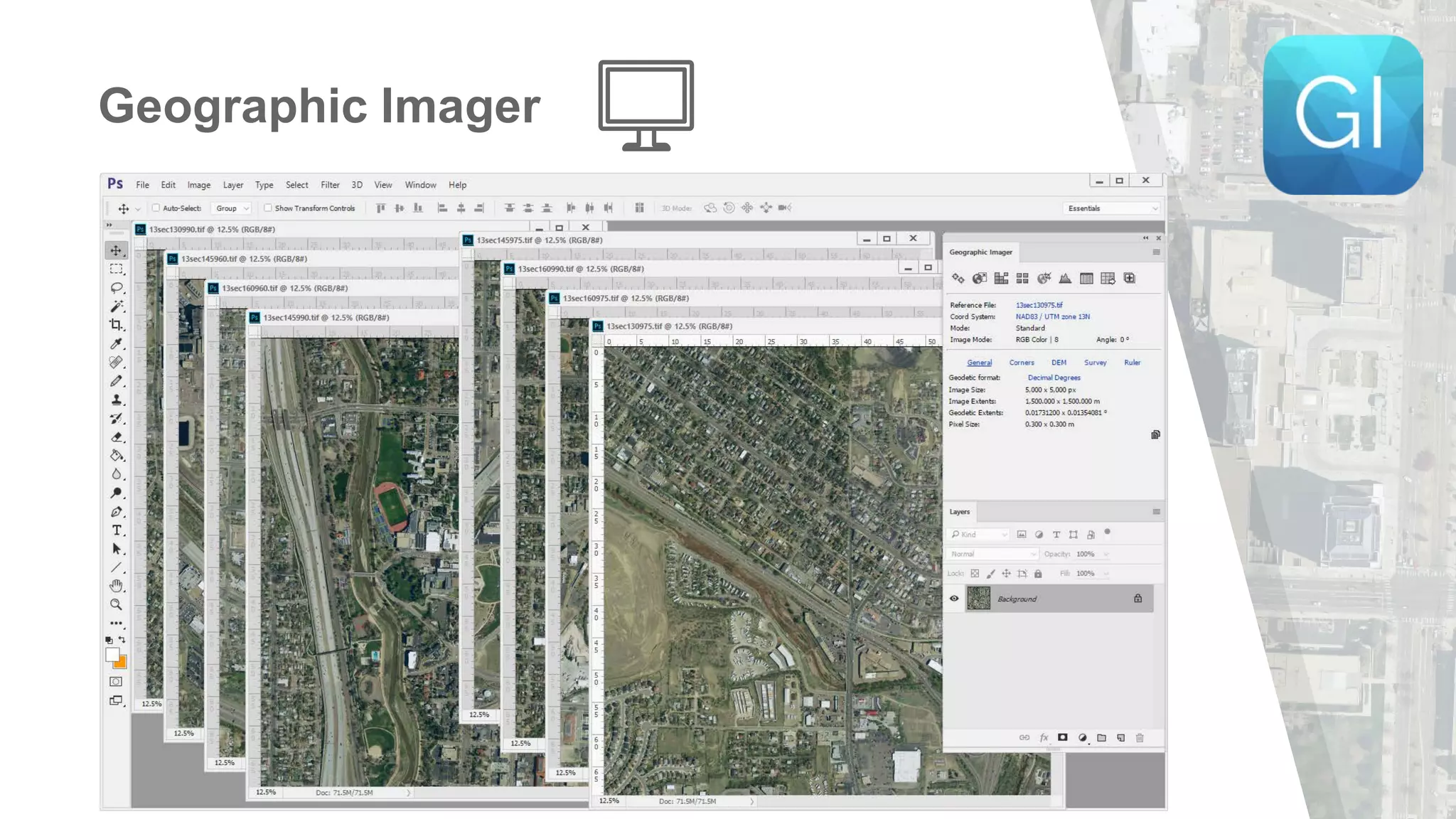Click the Mosaic icon in Geographic Imager panel
Image resolution: width=1456 pixels, height=819 pixels.
click(1001, 279)
